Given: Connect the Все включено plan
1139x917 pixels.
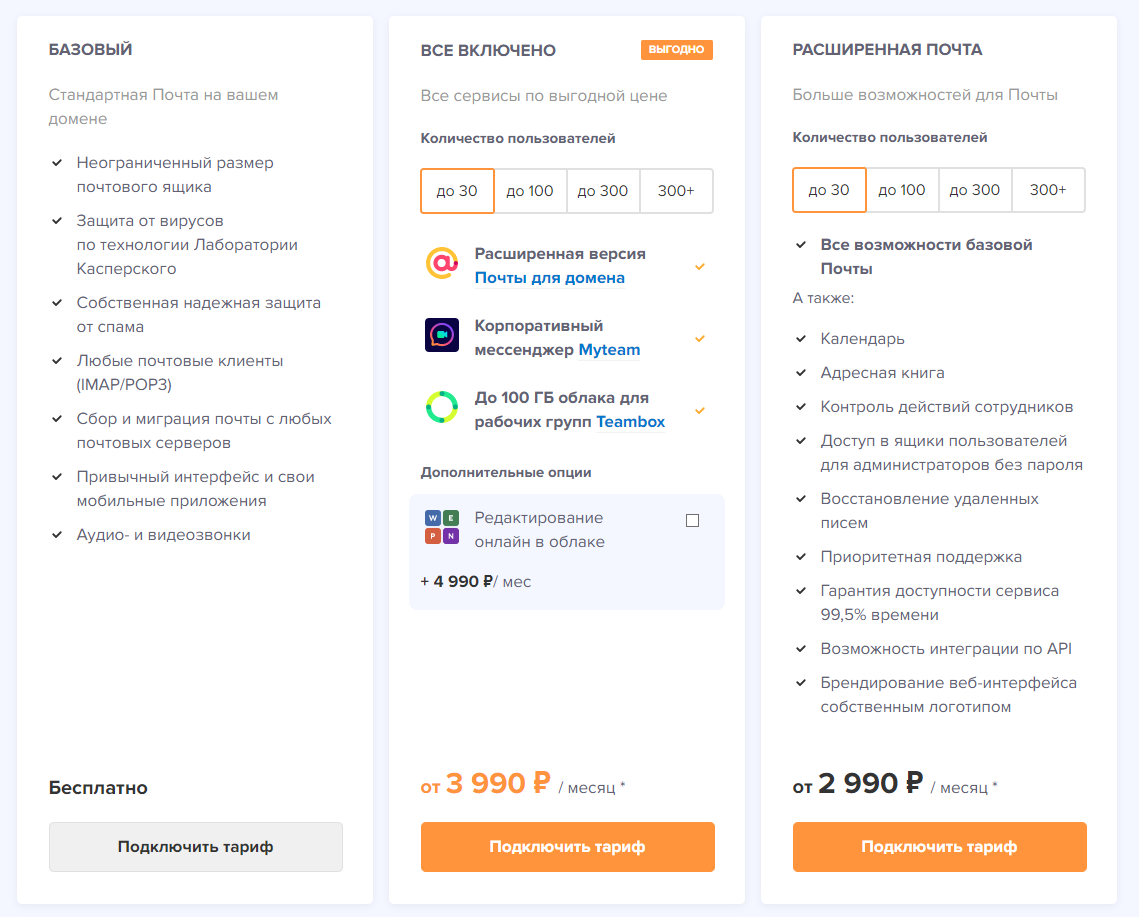Looking at the screenshot, I should (x=568, y=847).
